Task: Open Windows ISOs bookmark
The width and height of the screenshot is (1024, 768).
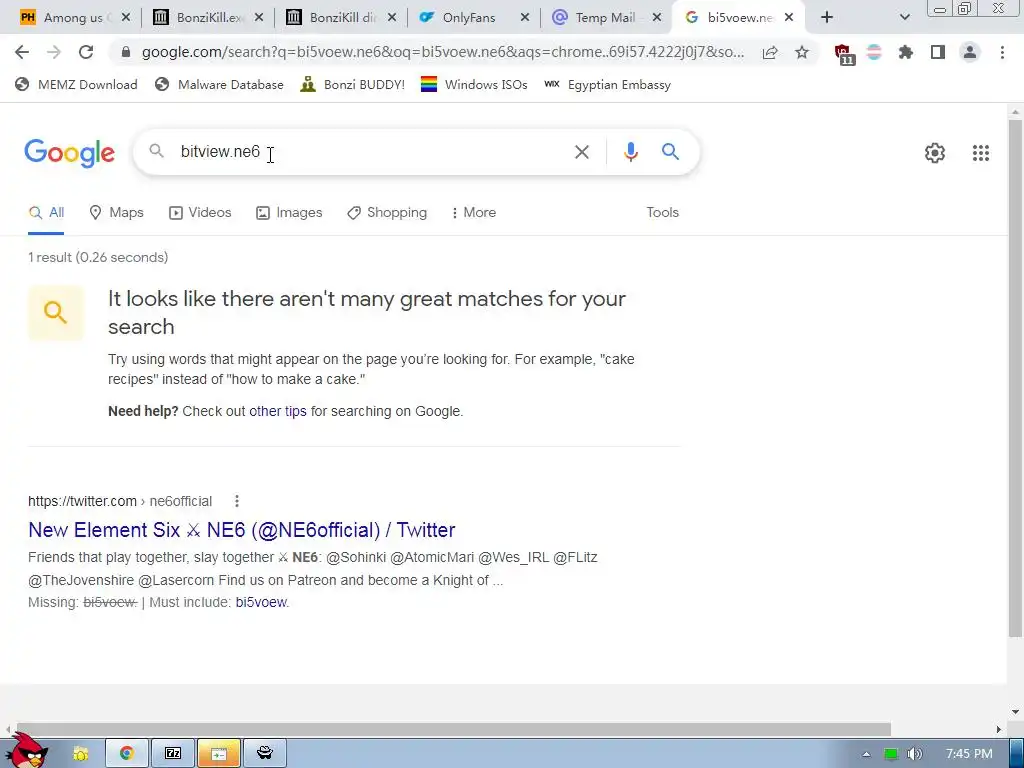Action: tap(474, 85)
